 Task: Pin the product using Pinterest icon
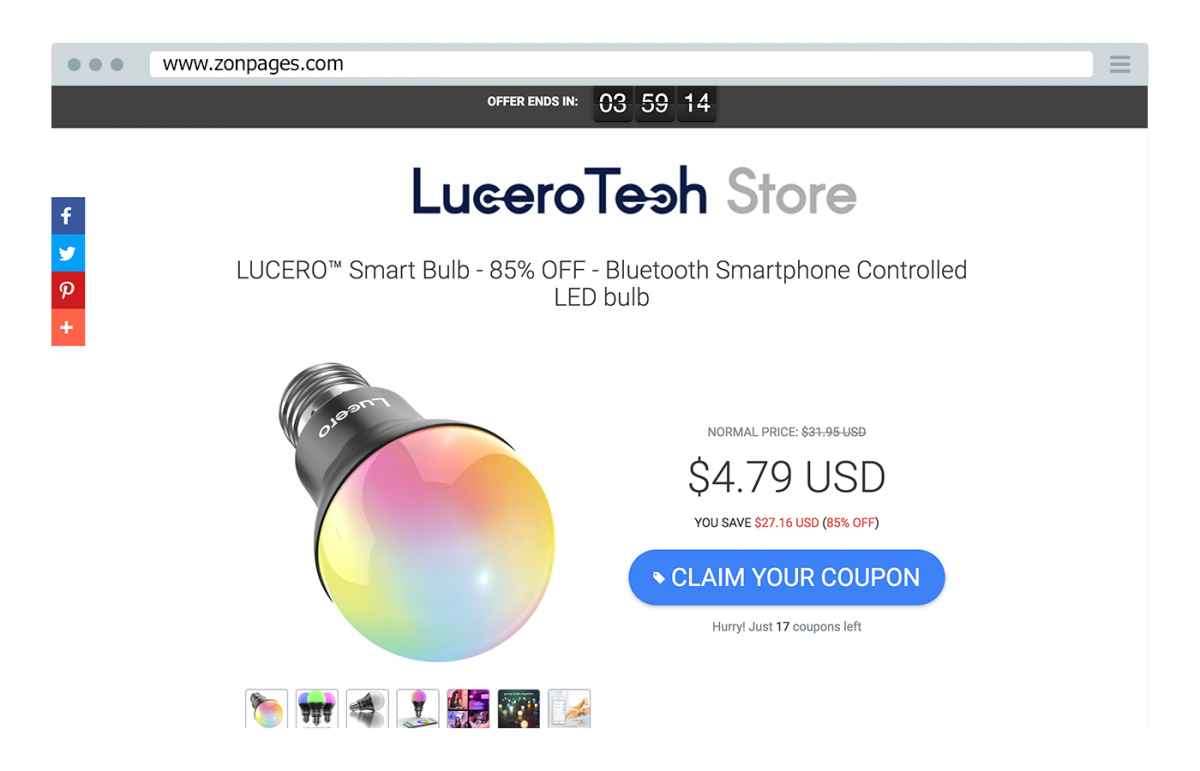point(68,290)
